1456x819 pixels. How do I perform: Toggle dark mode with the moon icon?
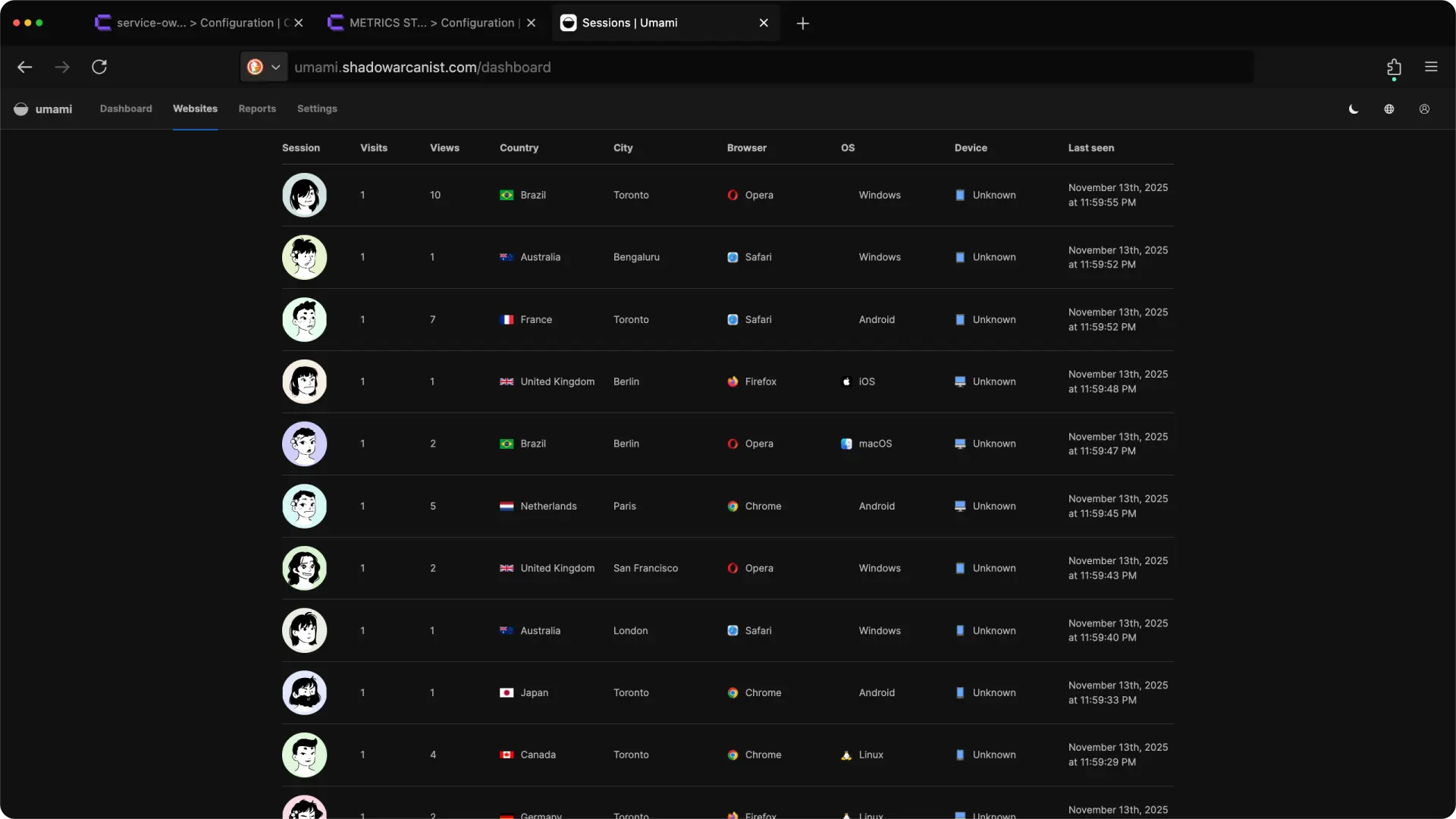pyautogui.click(x=1353, y=108)
